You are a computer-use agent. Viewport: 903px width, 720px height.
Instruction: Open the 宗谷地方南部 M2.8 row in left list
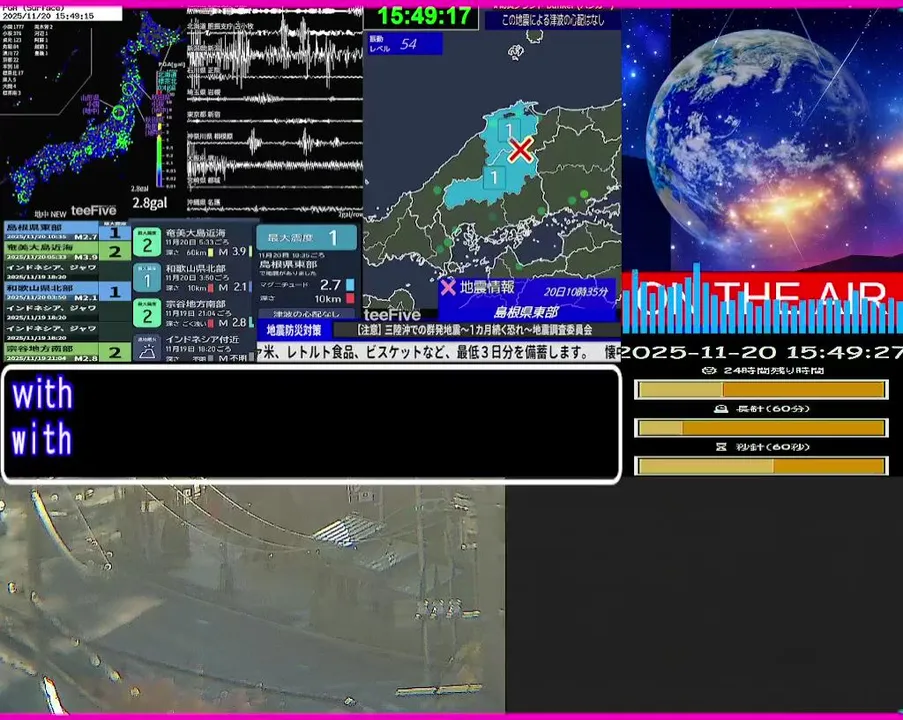pos(67,352)
